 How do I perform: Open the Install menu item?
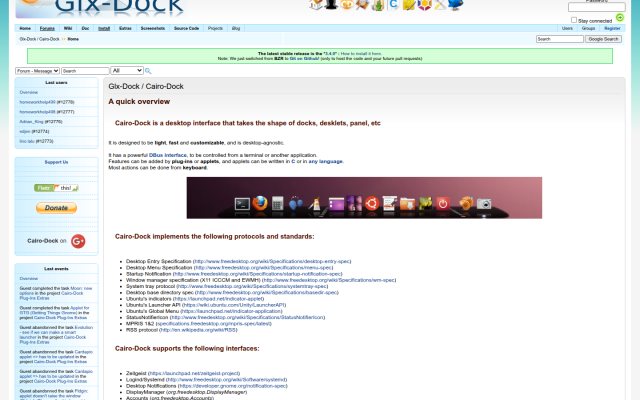tap(104, 29)
